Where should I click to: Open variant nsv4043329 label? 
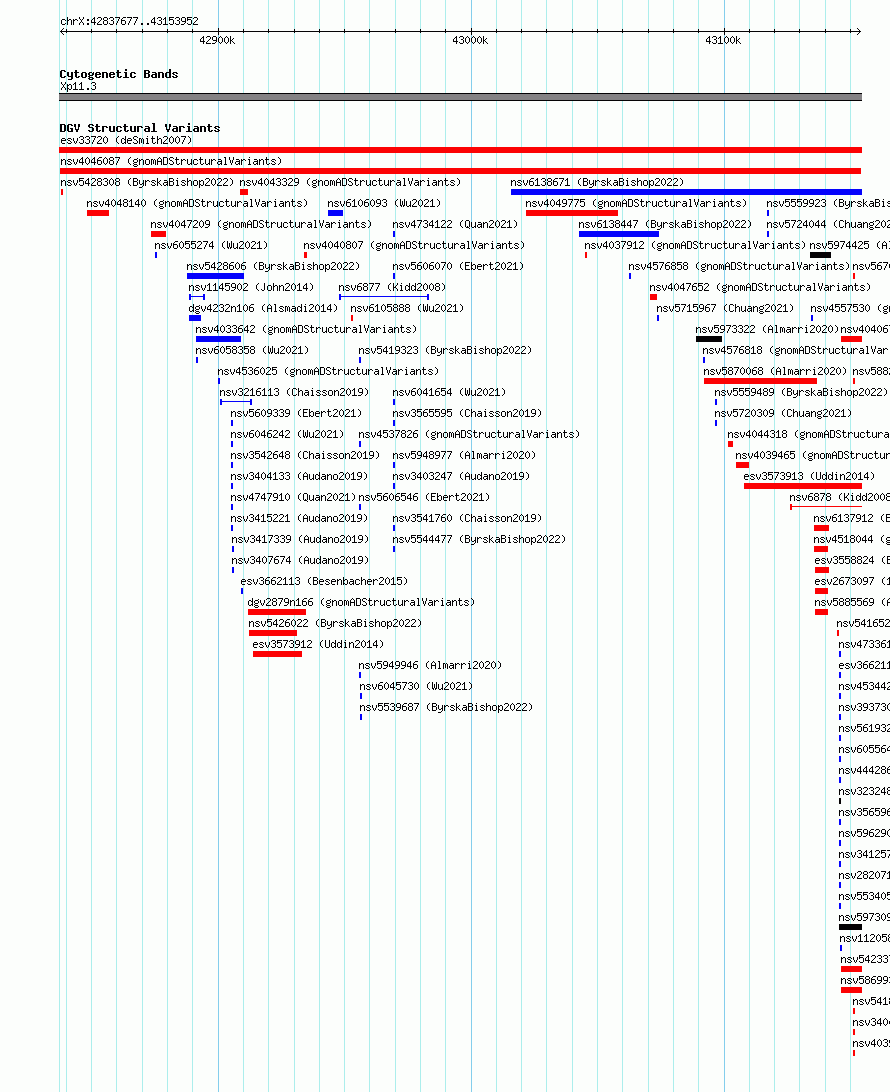point(350,182)
